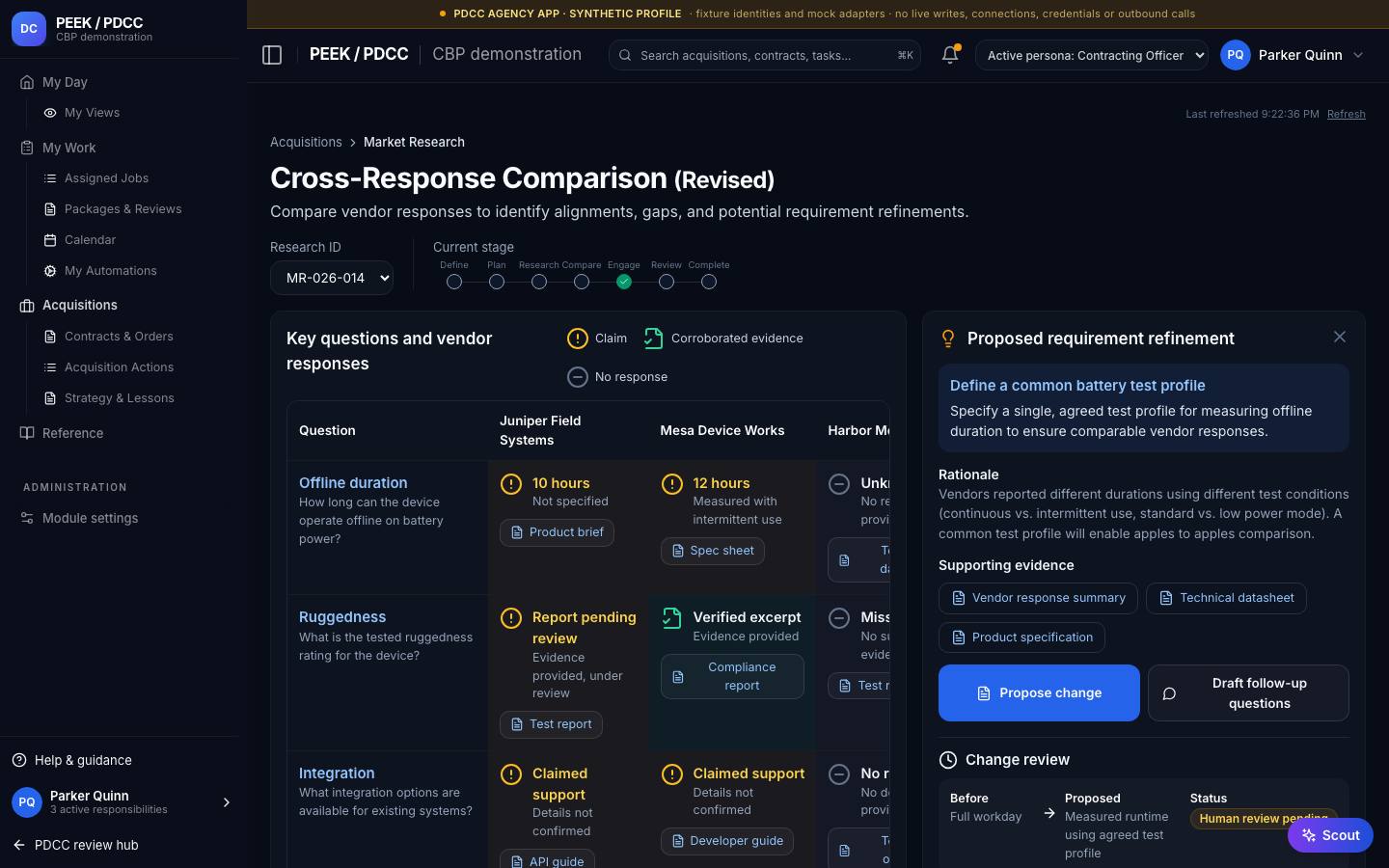Click the search magnifier icon
This screenshot has width=1389, height=868.
(625, 55)
